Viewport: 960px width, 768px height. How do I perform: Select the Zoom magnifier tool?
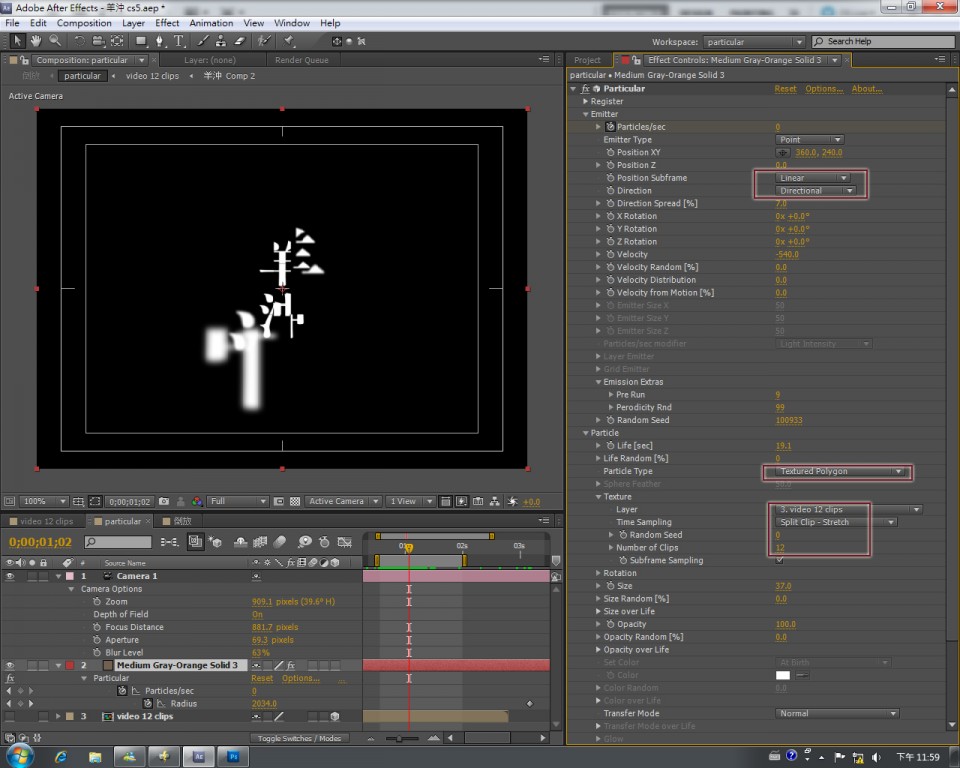click(x=54, y=41)
